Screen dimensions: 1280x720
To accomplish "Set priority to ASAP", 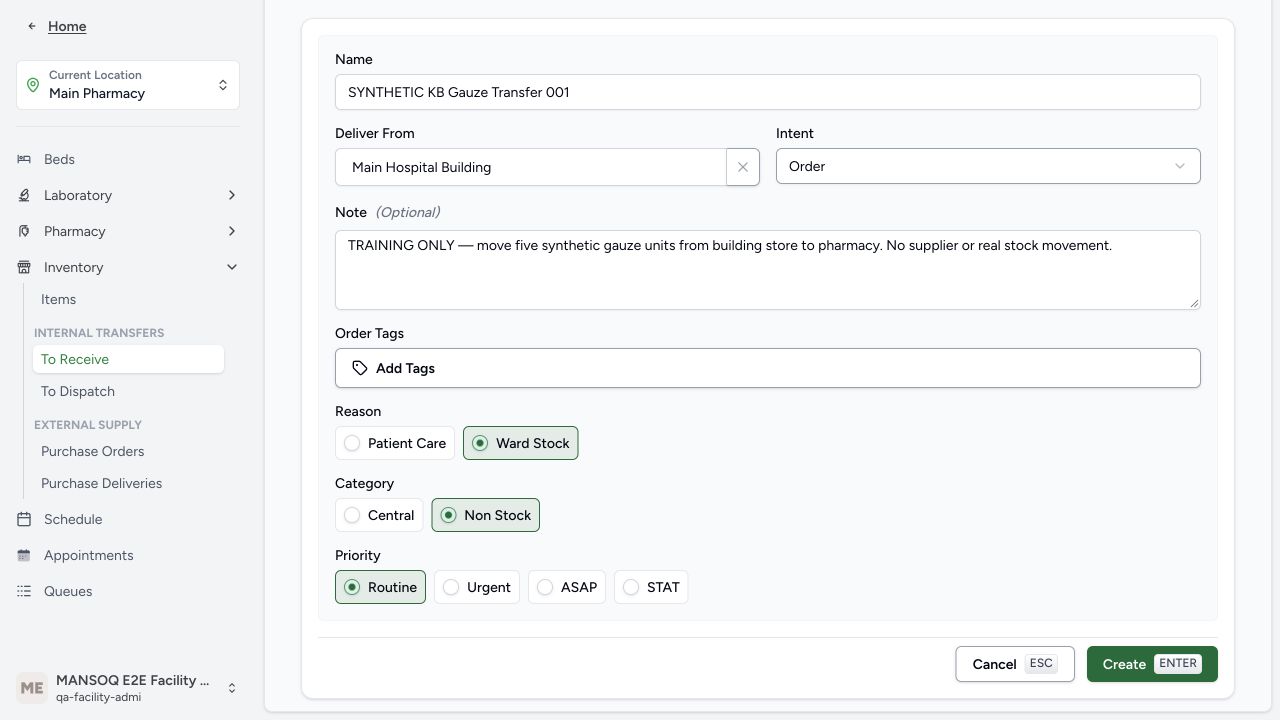I will [x=567, y=587].
